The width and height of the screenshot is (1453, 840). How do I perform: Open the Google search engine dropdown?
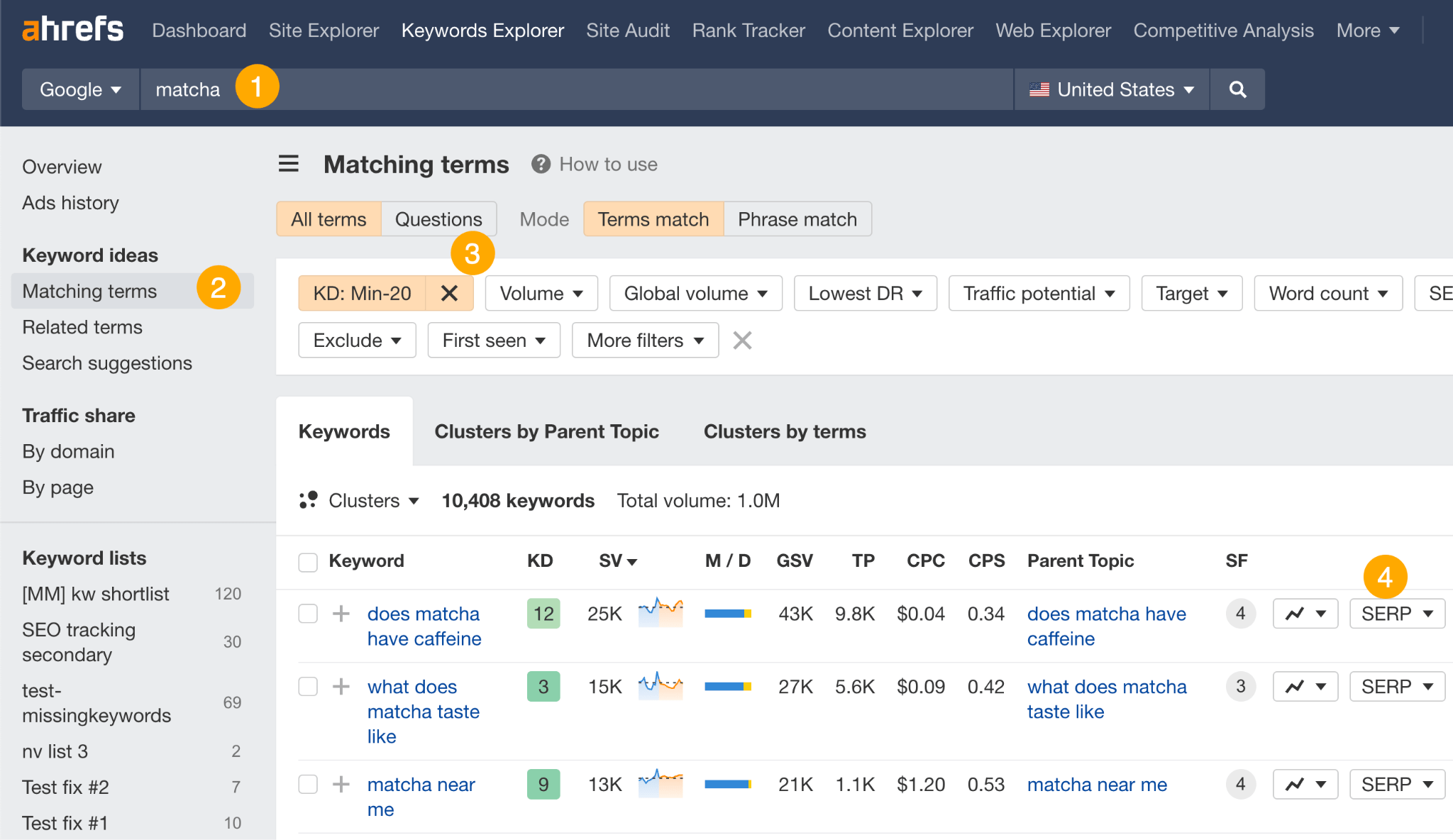coord(79,89)
